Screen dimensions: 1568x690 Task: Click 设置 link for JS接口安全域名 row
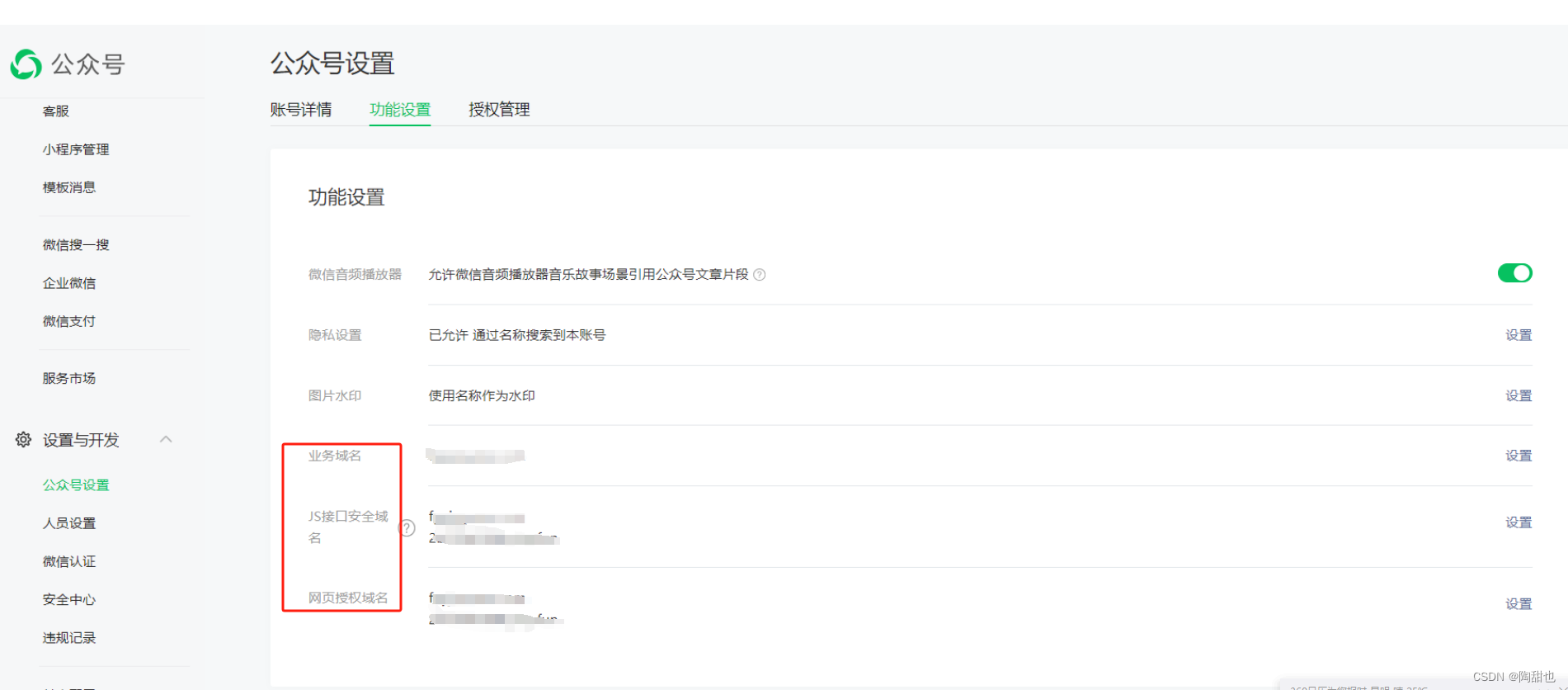pos(1519,522)
